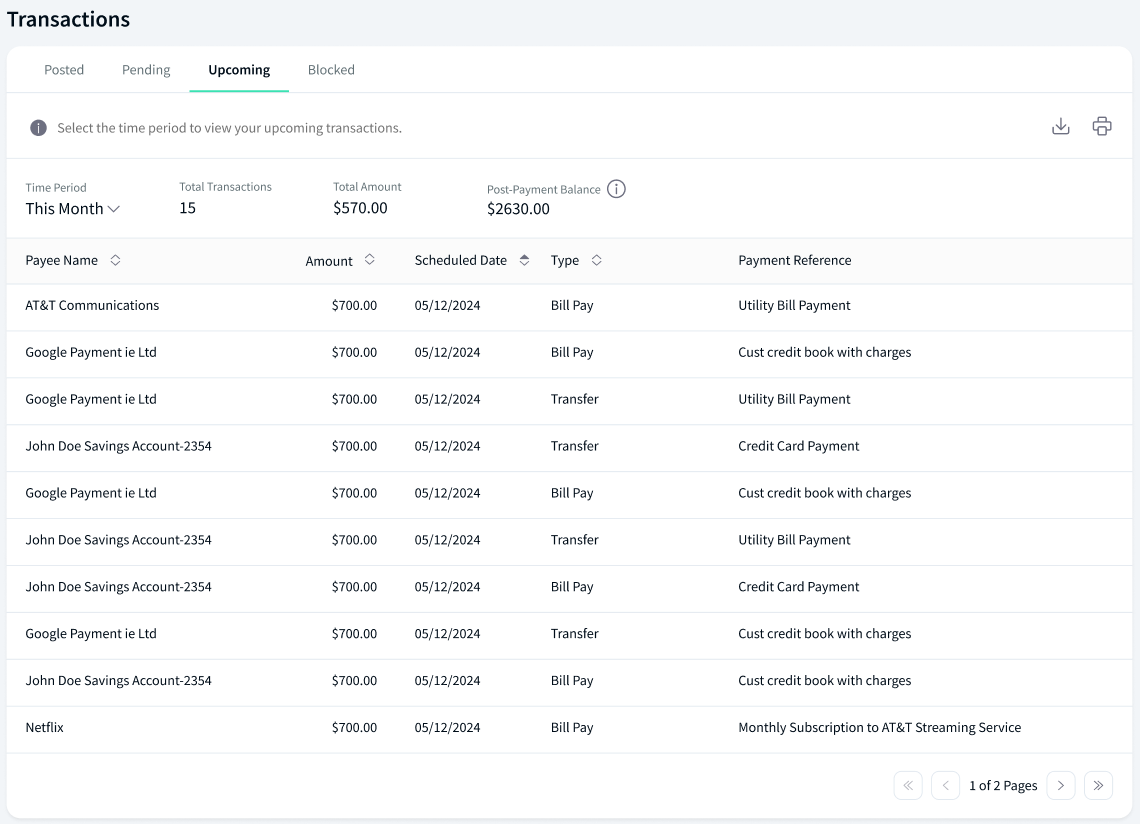Select the Netflix payee row
Screen dimensions: 1140x824
(x=569, y=729)
